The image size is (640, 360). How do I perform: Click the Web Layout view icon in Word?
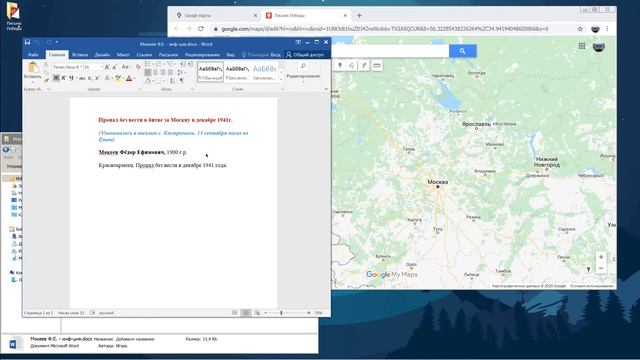click(257, 313)
